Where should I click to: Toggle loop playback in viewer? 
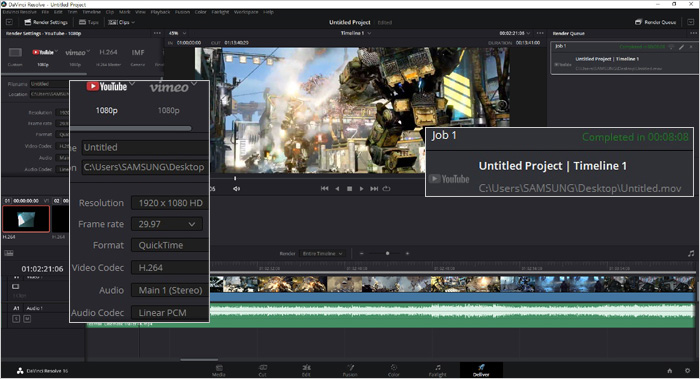(387, 189)
